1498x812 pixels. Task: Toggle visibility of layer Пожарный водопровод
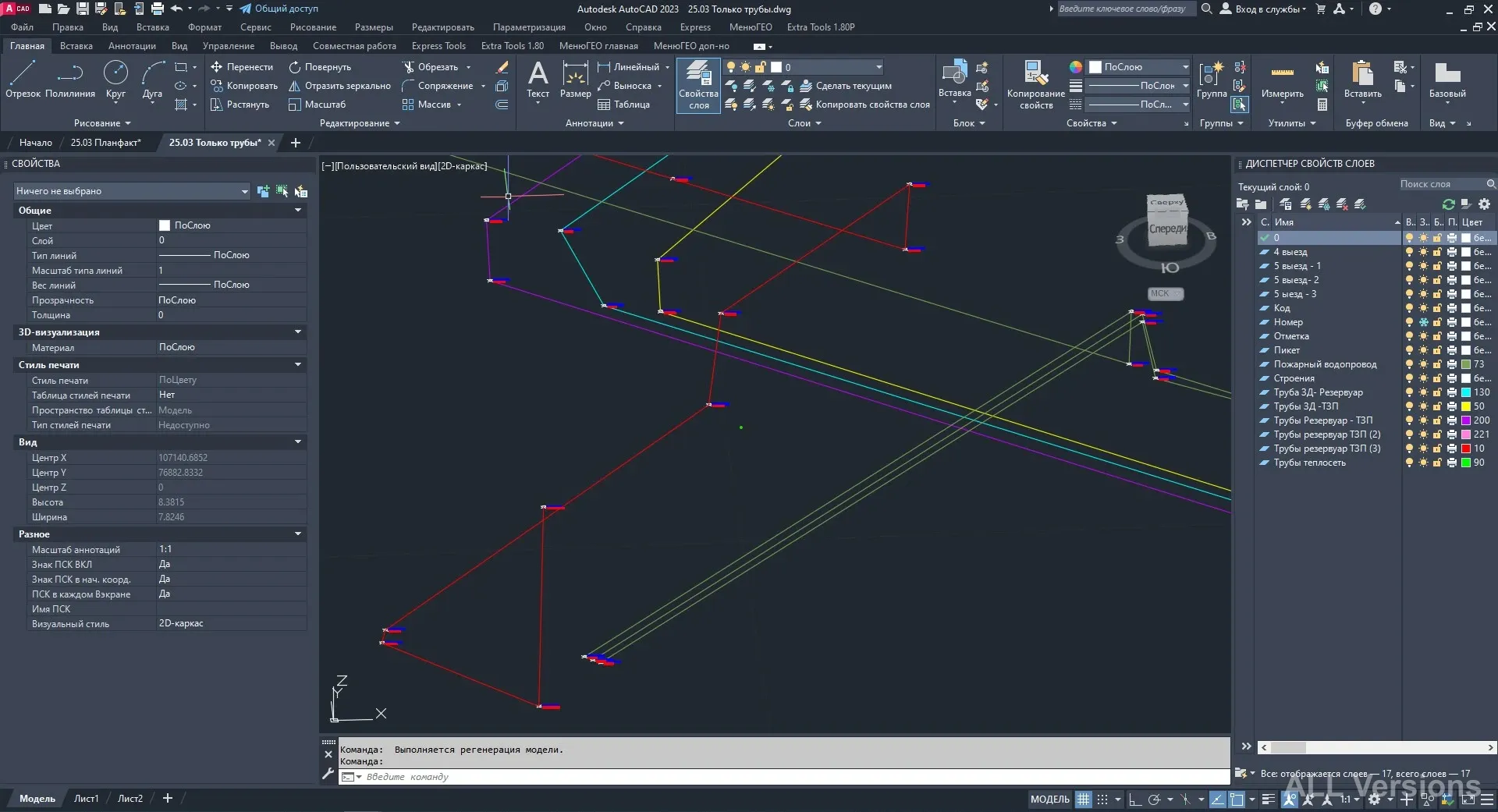[1409, 364]
